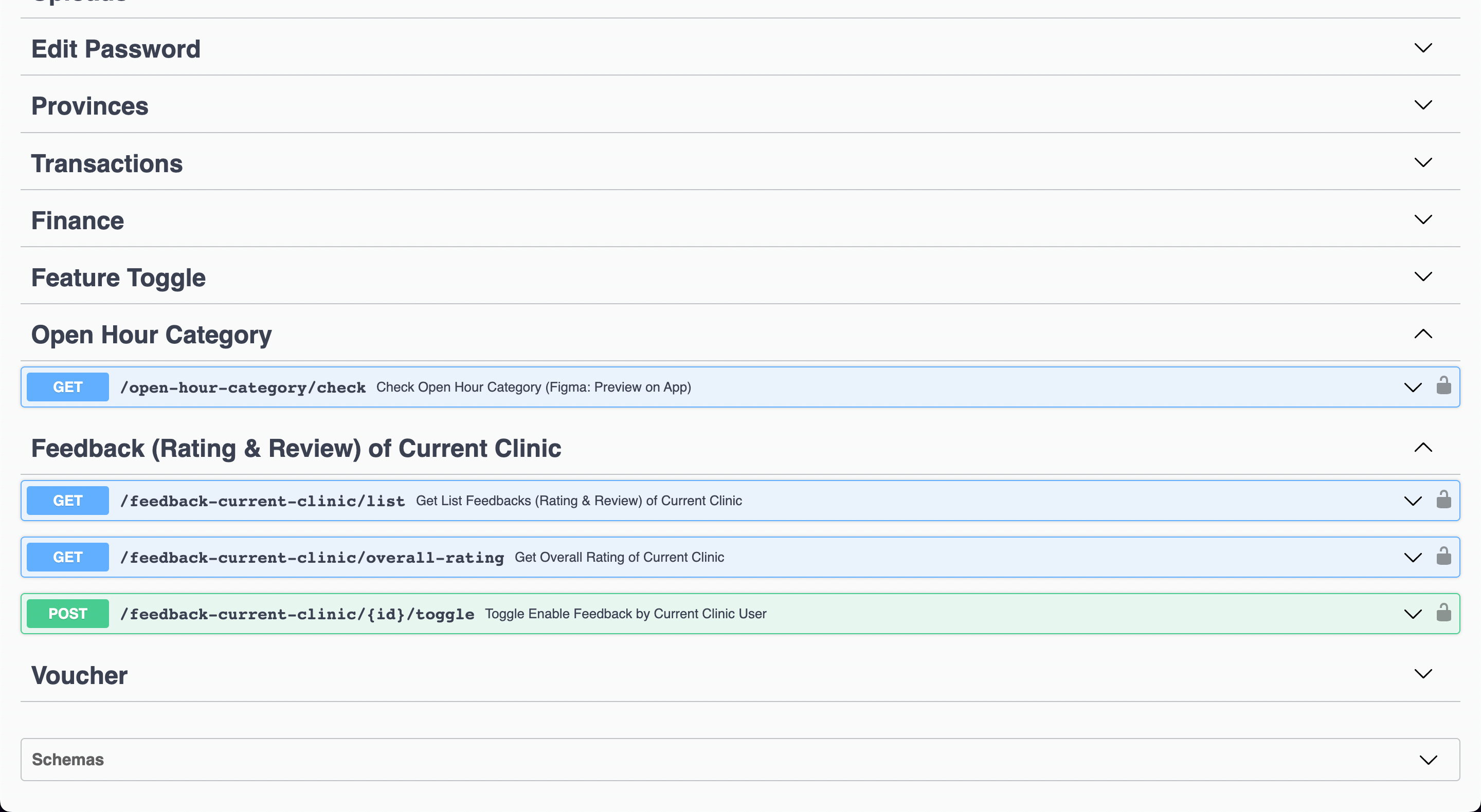Click lock icon on open-hour-category/check endpoint
Viewport: 1481px width, 812px height.
[x=1443, y=385]
